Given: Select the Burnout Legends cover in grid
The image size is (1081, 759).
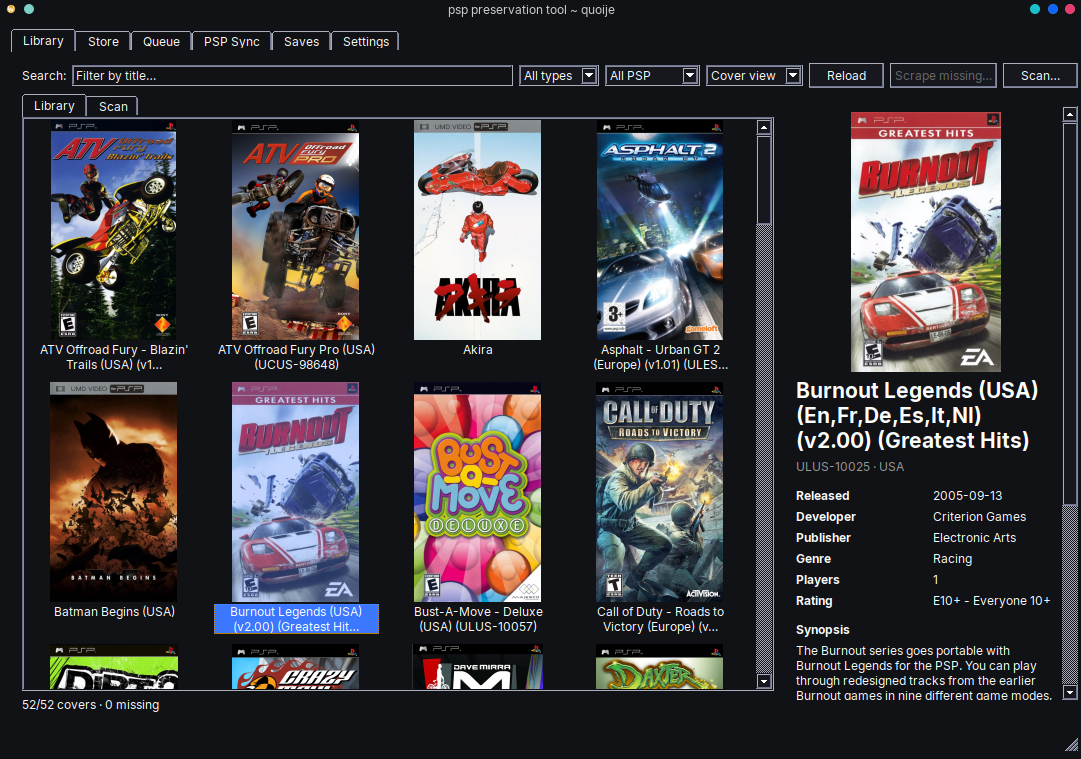Looking at the screenshot, I should [296, 492].
